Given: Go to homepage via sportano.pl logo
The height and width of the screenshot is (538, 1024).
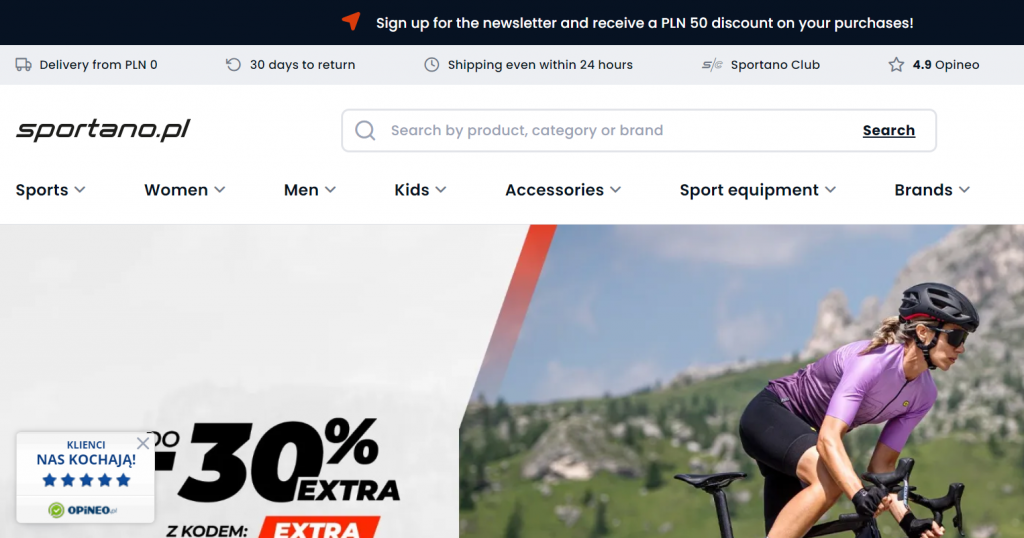Looking at the screenshot, I should [103, 129].
